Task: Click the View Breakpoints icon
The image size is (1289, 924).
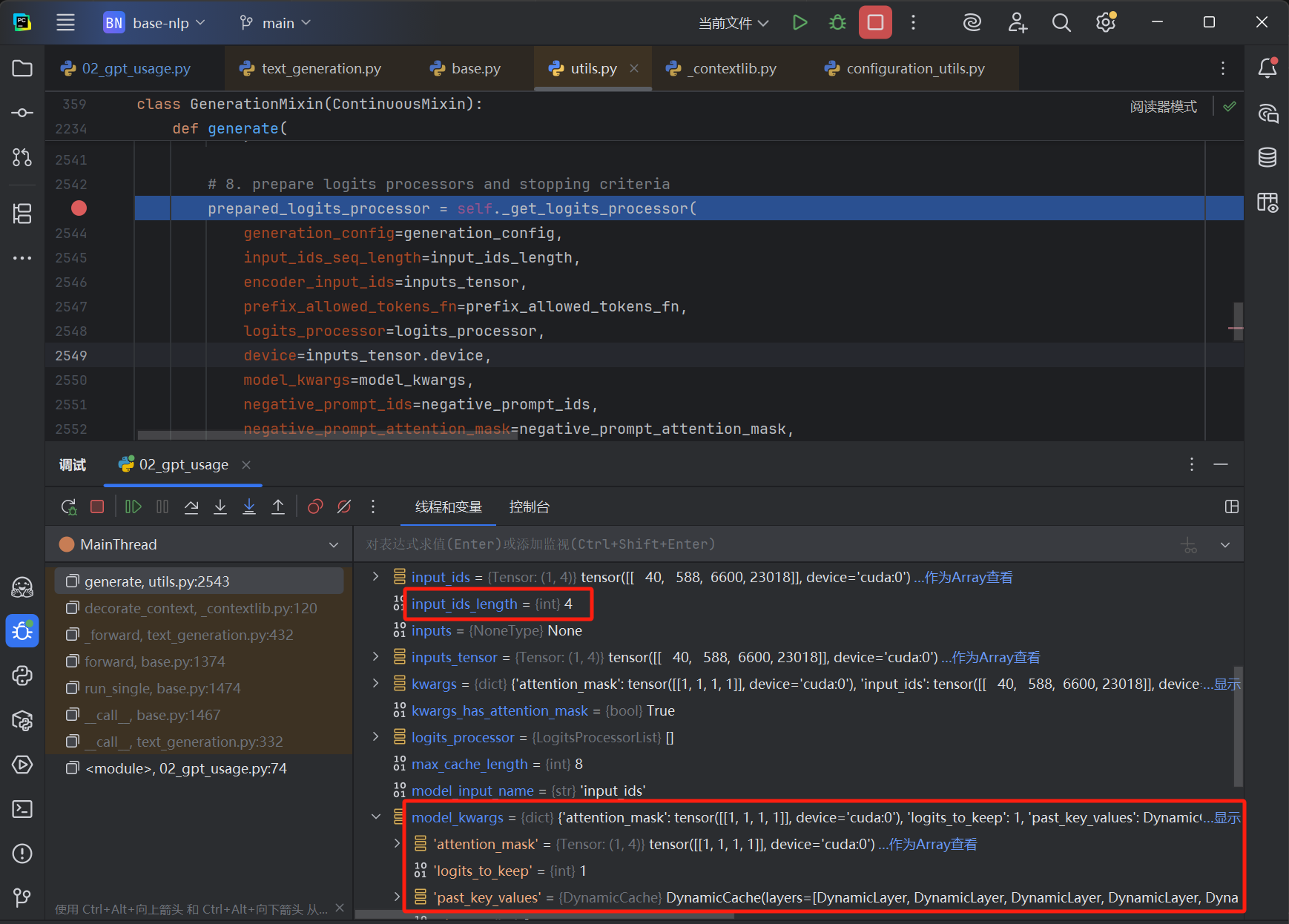Action: pyautogui.click(x=315, y=506)
